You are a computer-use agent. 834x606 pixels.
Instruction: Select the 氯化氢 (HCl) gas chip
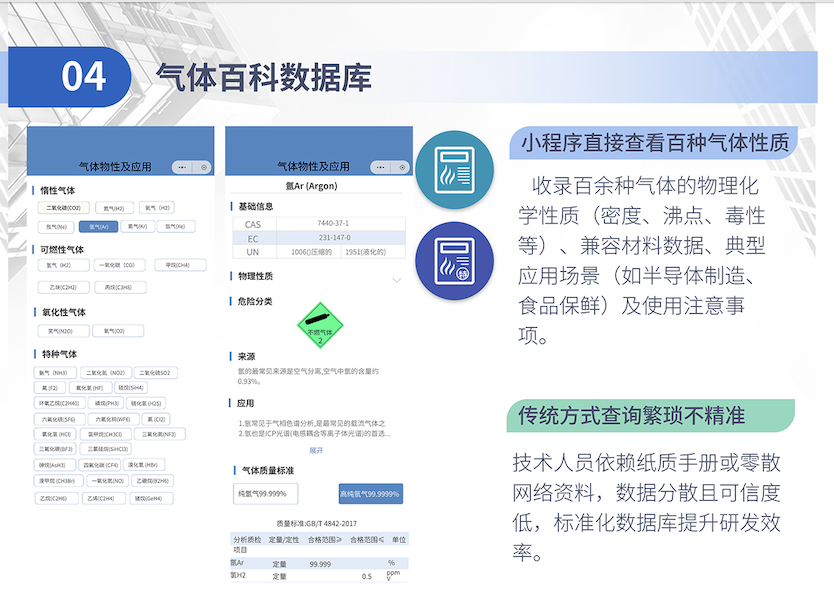pyautogui.click(x=56, y=434)
